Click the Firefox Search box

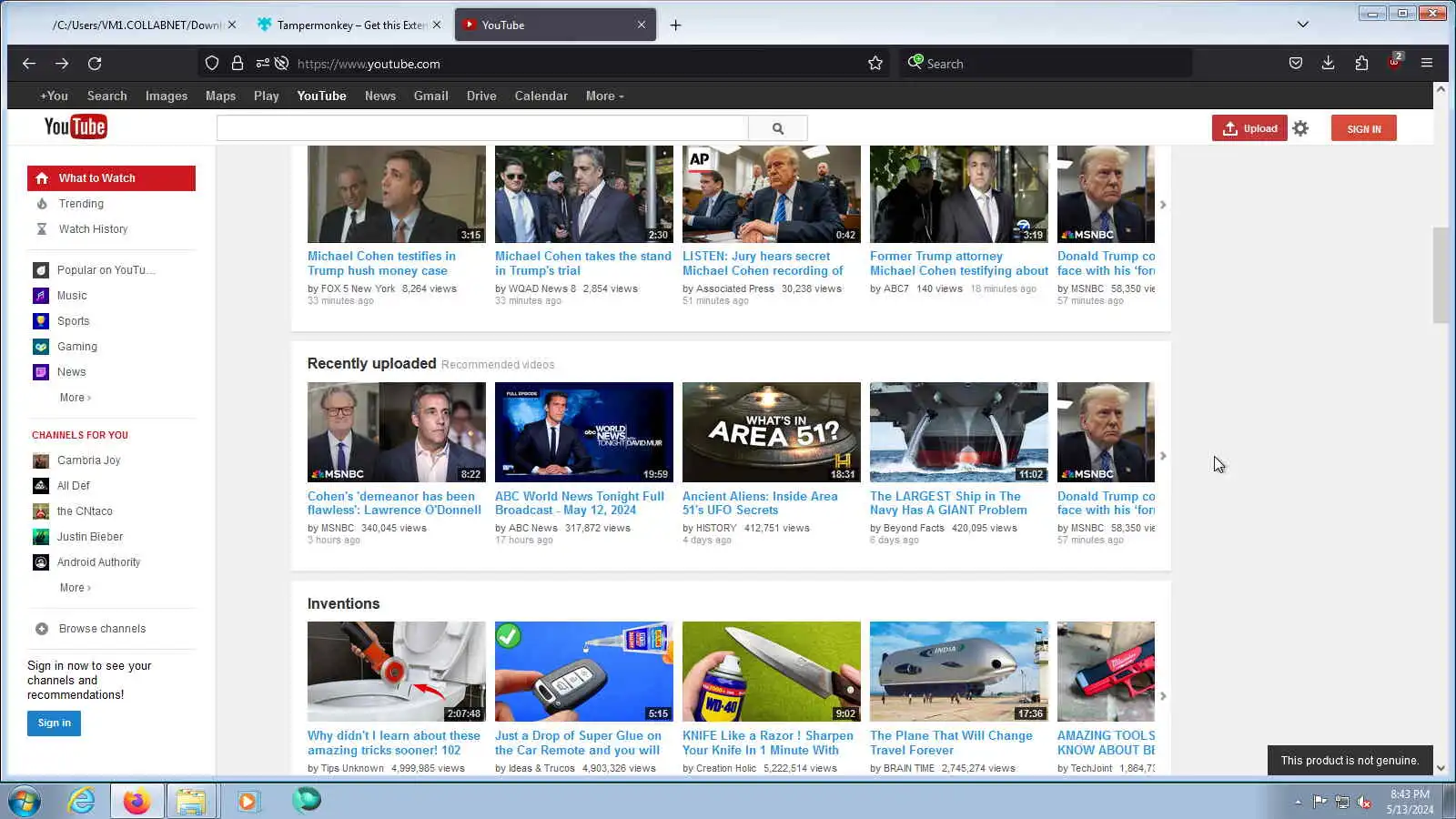[x=1046, y=64]
